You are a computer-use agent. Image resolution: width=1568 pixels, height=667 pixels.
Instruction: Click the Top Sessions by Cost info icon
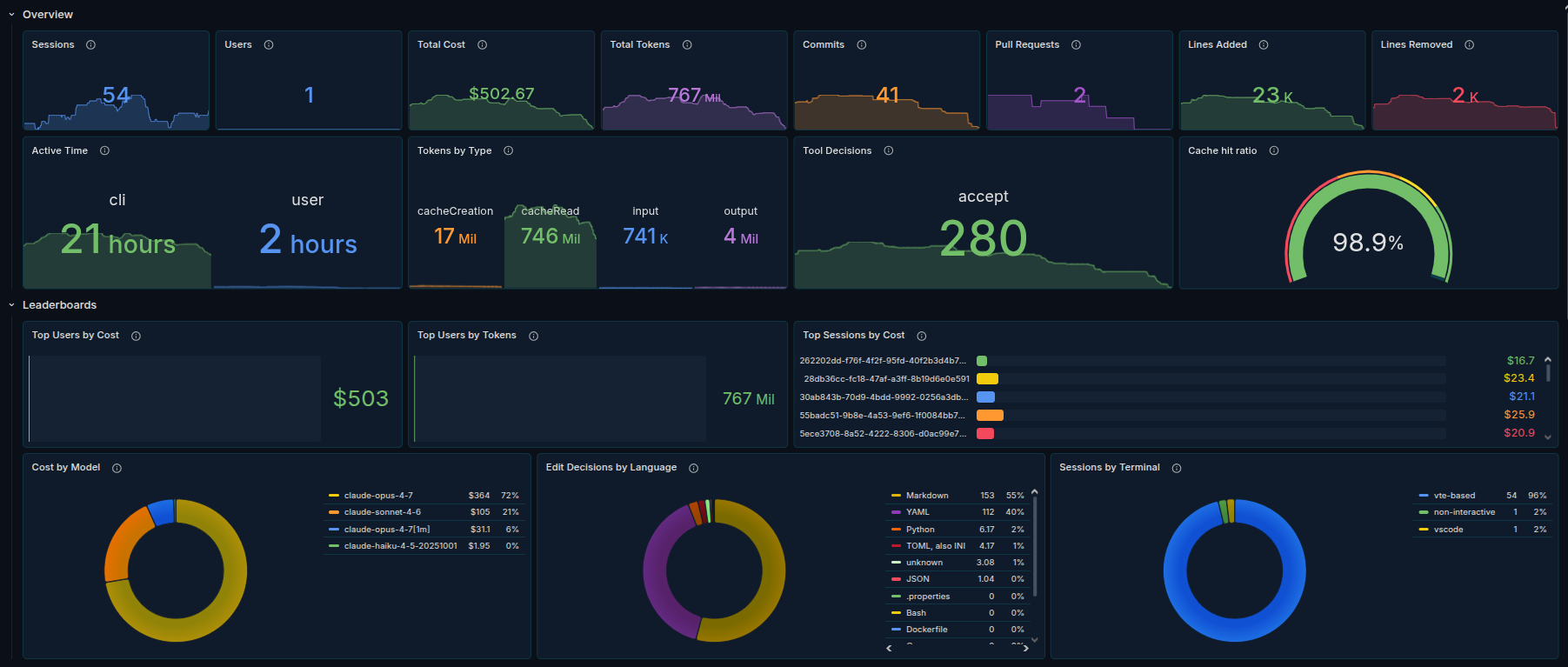click(921, 336)
